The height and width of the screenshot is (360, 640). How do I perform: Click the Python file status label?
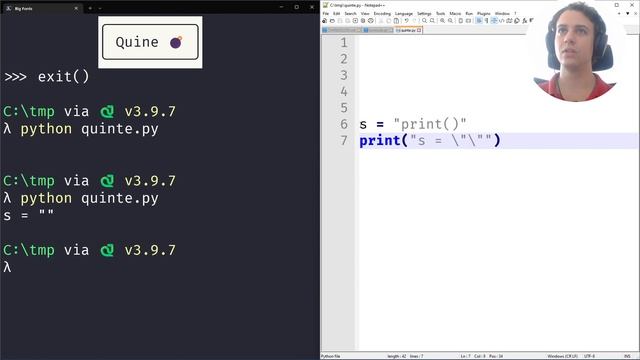[331, 356]
